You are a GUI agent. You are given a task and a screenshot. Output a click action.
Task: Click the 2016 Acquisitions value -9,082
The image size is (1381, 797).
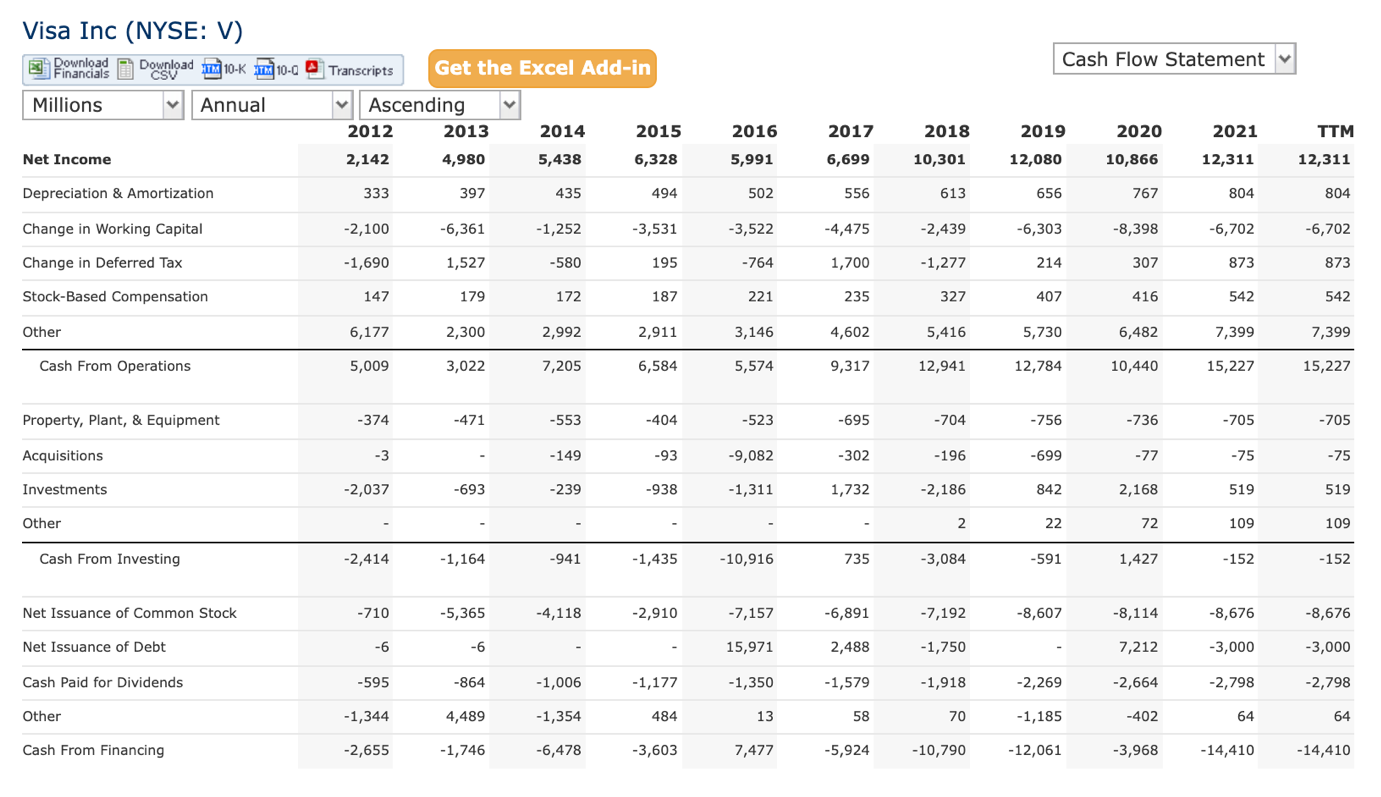coord(751,456)
